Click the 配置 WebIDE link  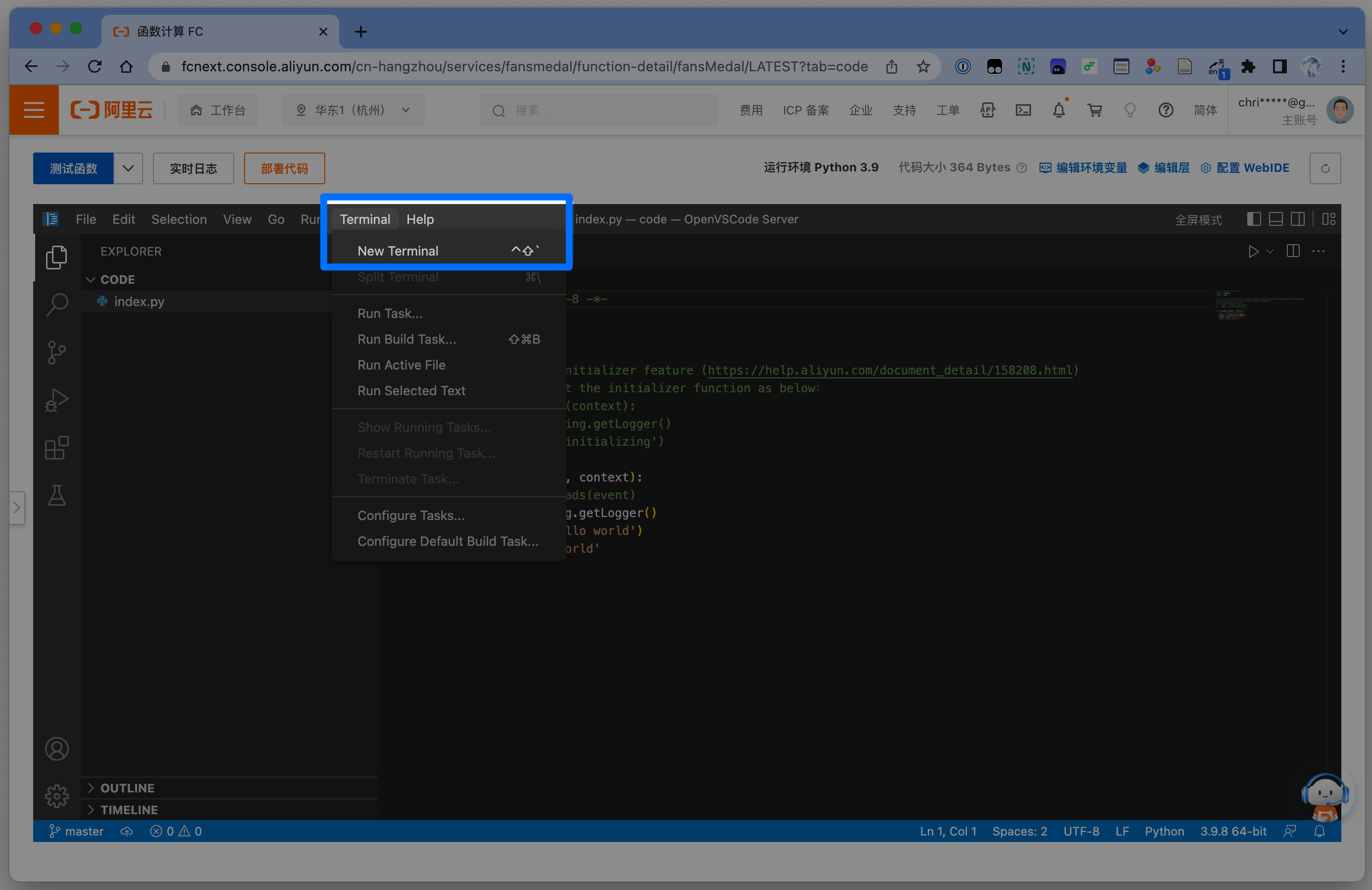1252,168
